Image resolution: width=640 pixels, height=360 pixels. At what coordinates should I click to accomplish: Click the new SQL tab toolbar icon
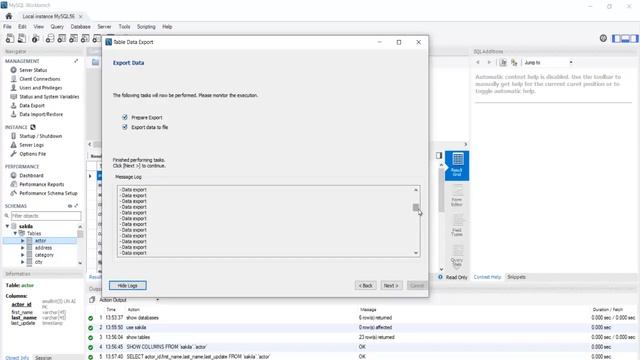click(x=10, y=39)
